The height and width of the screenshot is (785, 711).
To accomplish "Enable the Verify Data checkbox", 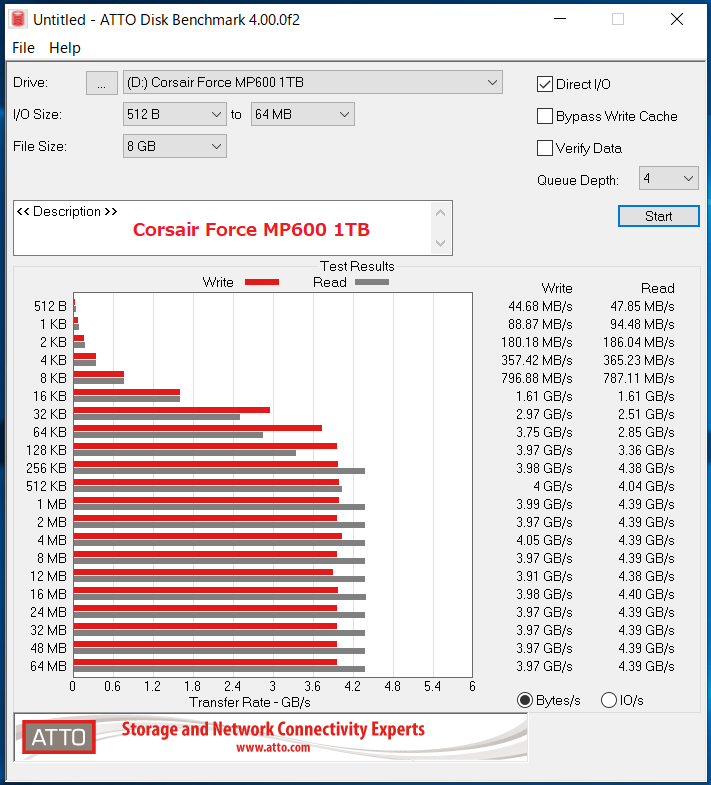I will click(x=545, y=148).
